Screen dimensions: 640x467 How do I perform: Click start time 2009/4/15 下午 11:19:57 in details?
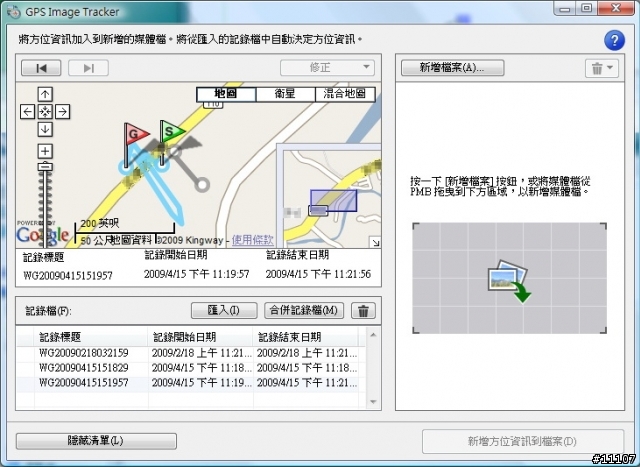[x=196, y=274]
